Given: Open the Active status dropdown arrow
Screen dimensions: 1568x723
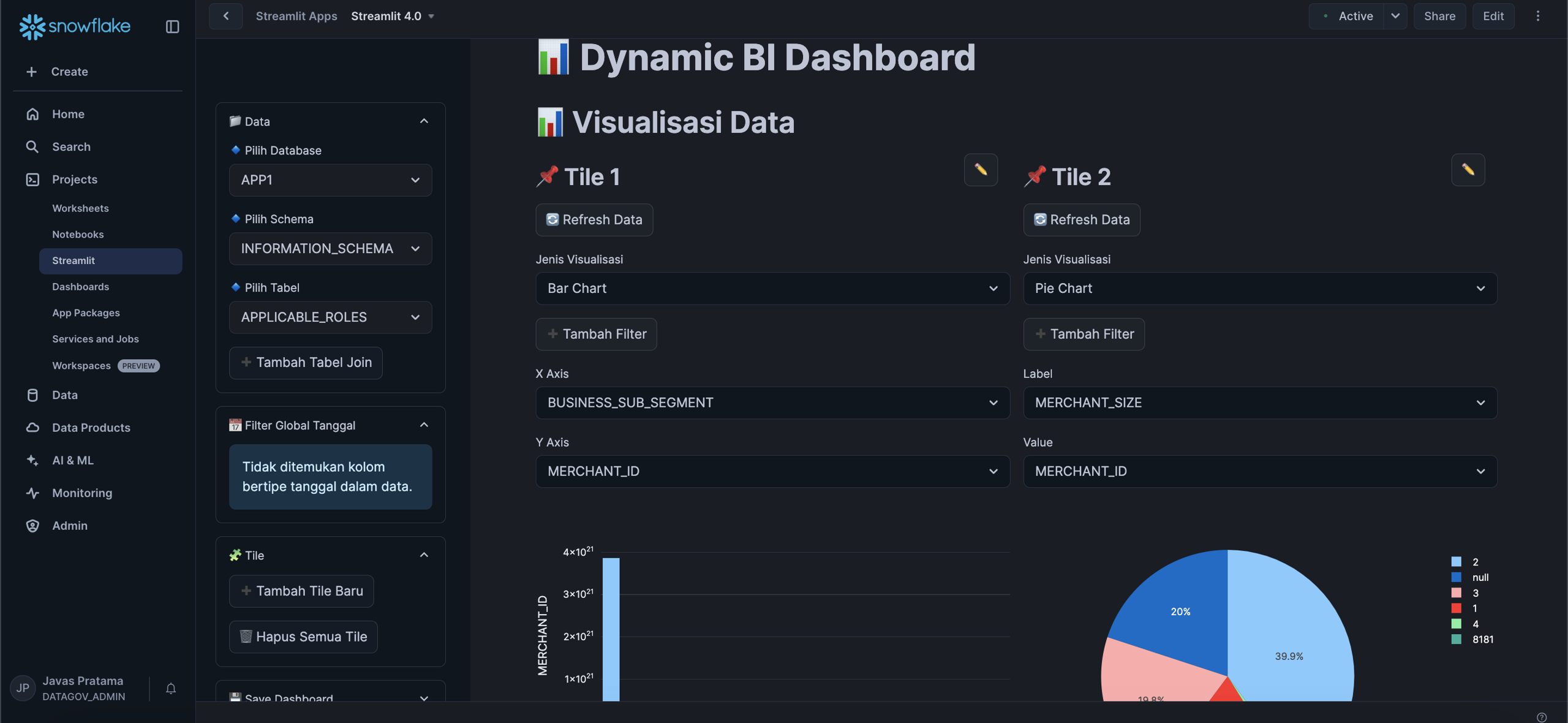Looking at the screenshot, I should (x=1395, y=16).
